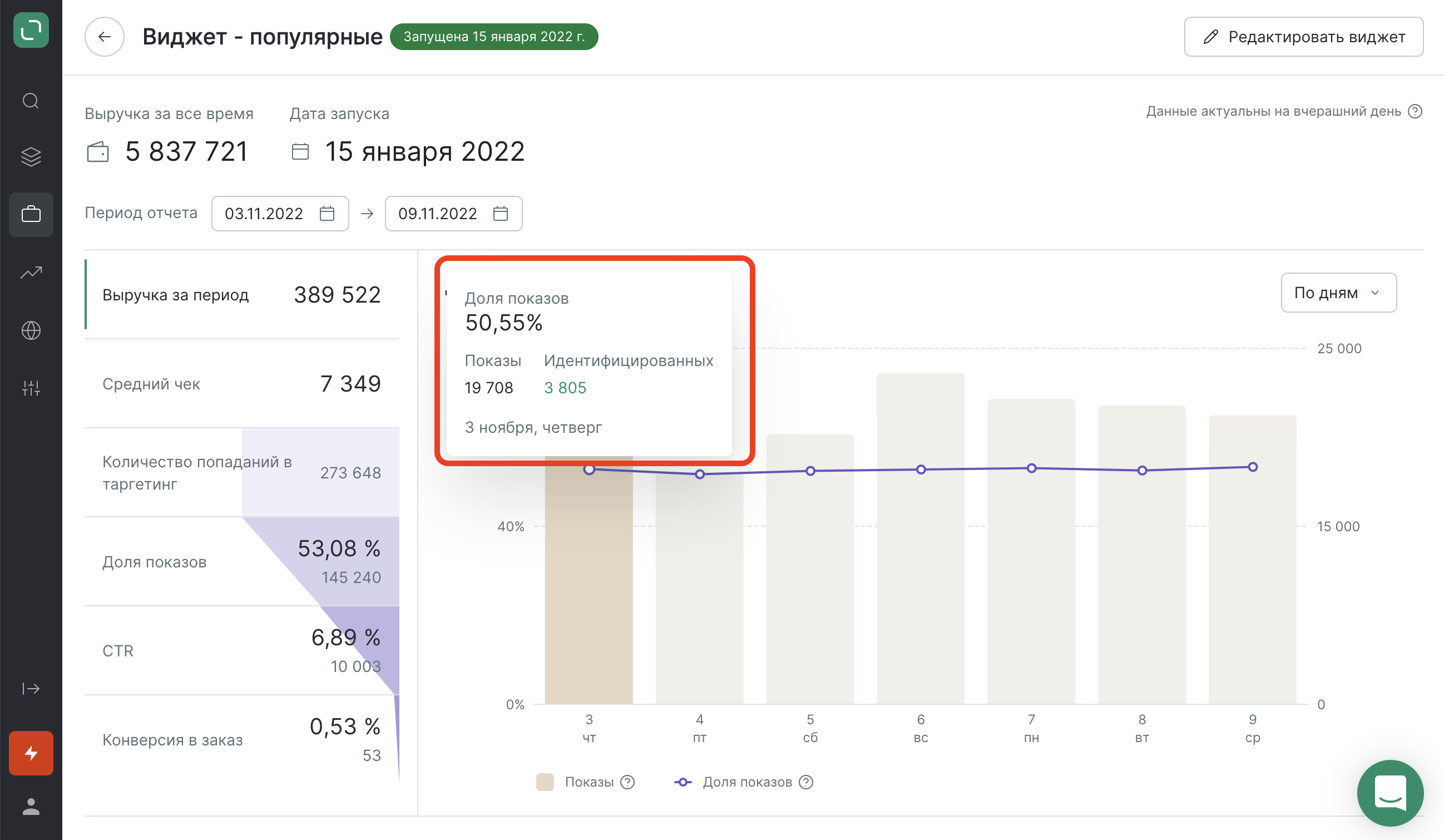Image resolution: width=1444 pixels, height=840 pixels.
Task: Click the bar for 8 вт
Action: [x=1142, y=555]
